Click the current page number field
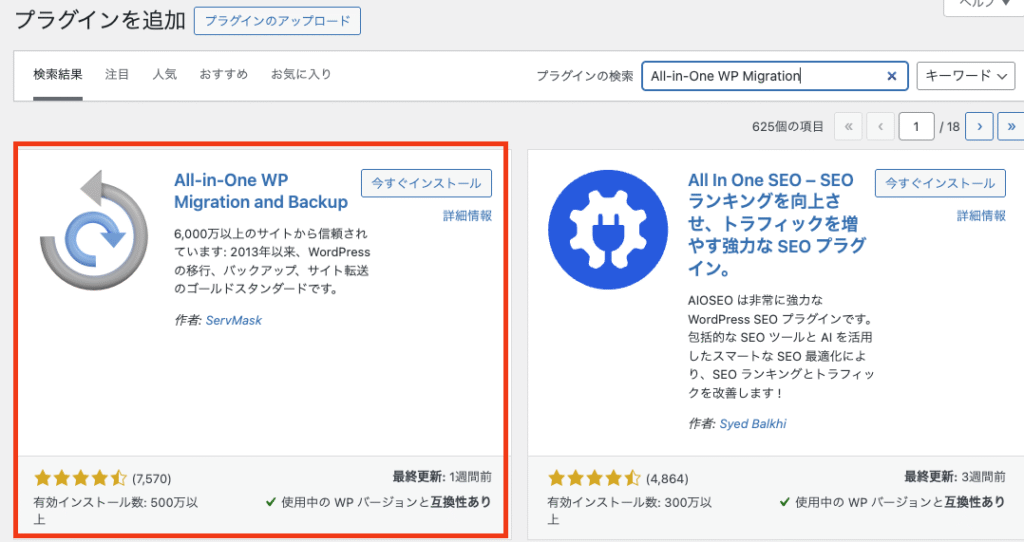 [x=915, y=127]
